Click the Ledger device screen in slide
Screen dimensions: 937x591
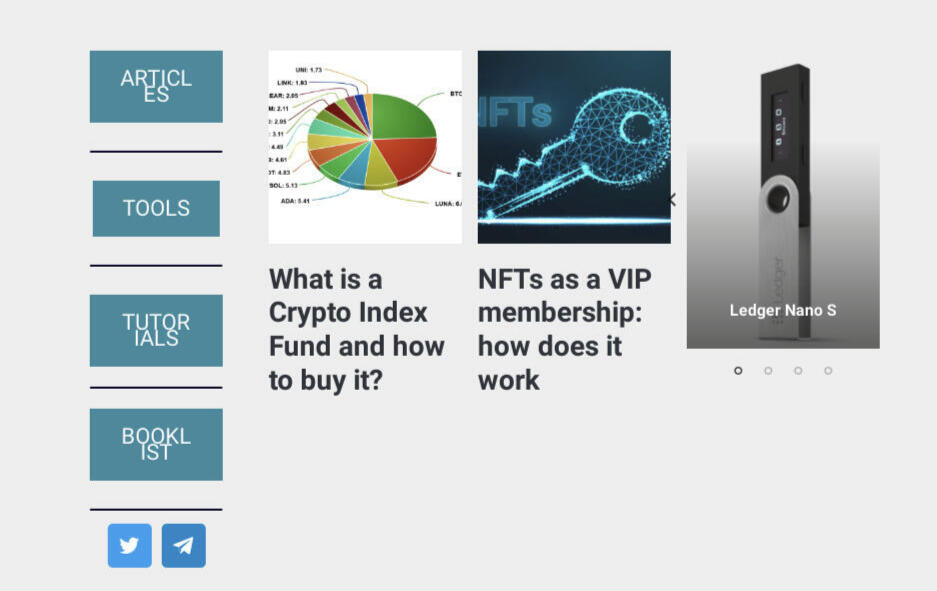pyautogui.click(x=779, y=125)
